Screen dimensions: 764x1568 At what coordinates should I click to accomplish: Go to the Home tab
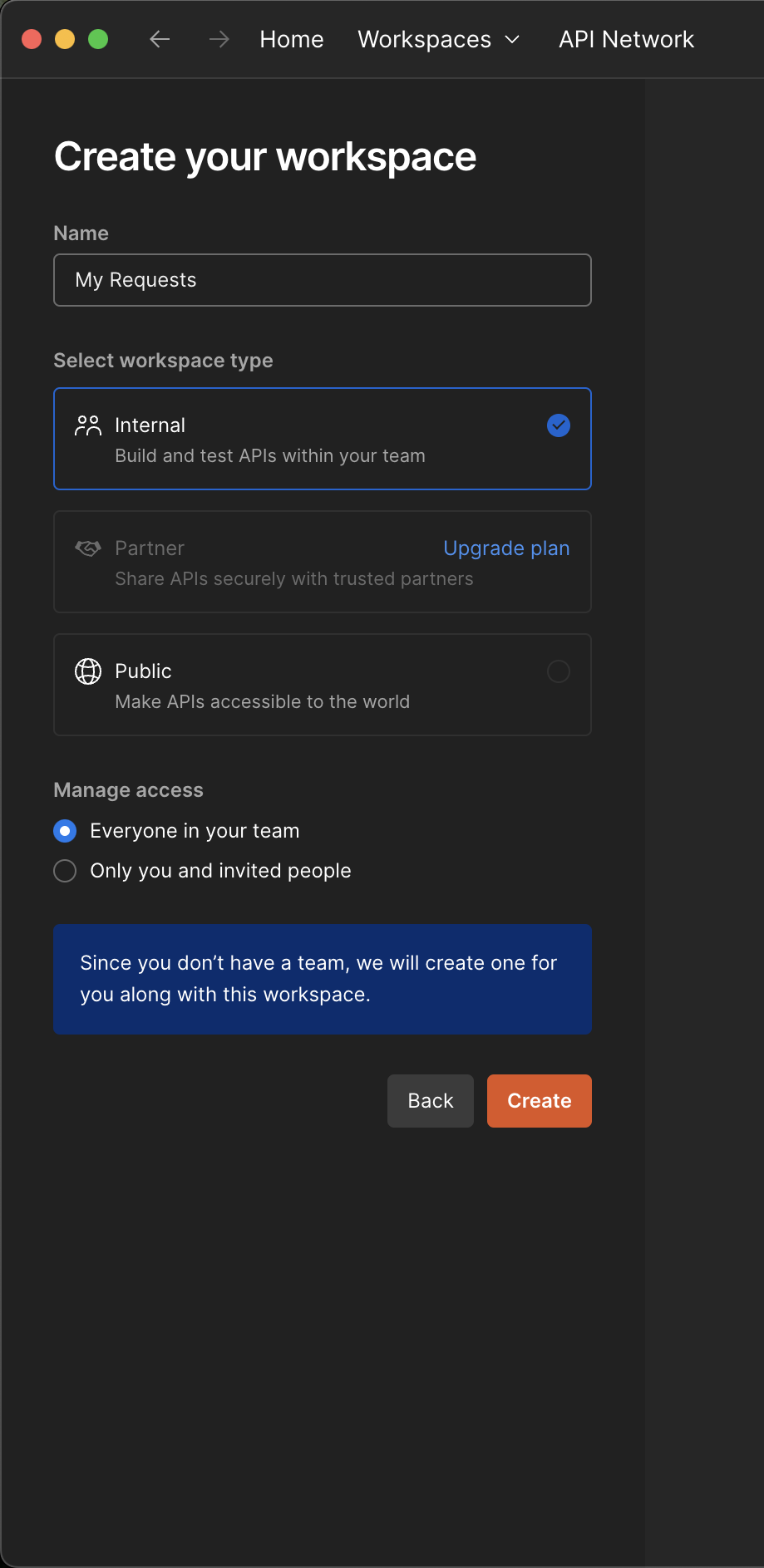[x=292, y=39]
